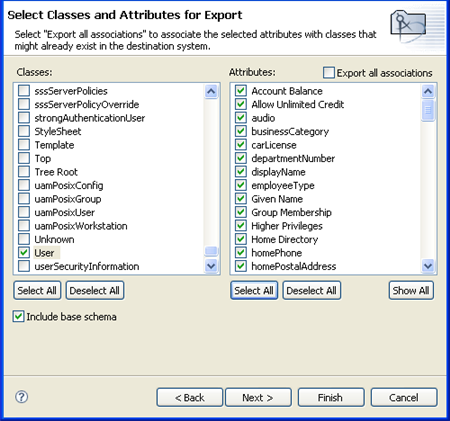This screenshot has width=450, height=421.
Task: Check the sssServerPolicies class checkbox
Action: (x=24, y=91)
